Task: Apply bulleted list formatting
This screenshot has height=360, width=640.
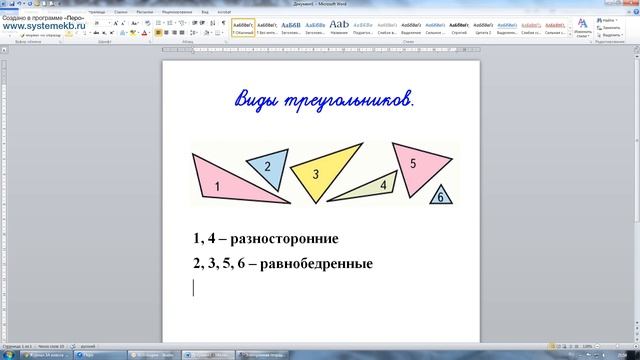Action: point(159,23)
